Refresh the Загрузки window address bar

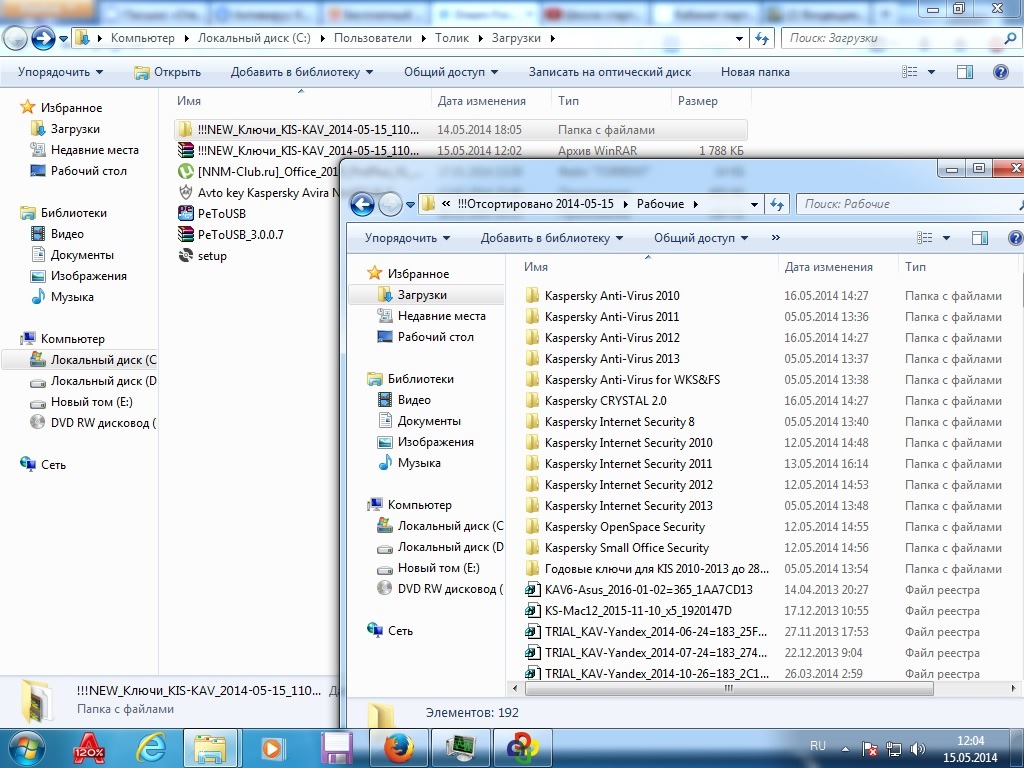(x=761, y=39)
